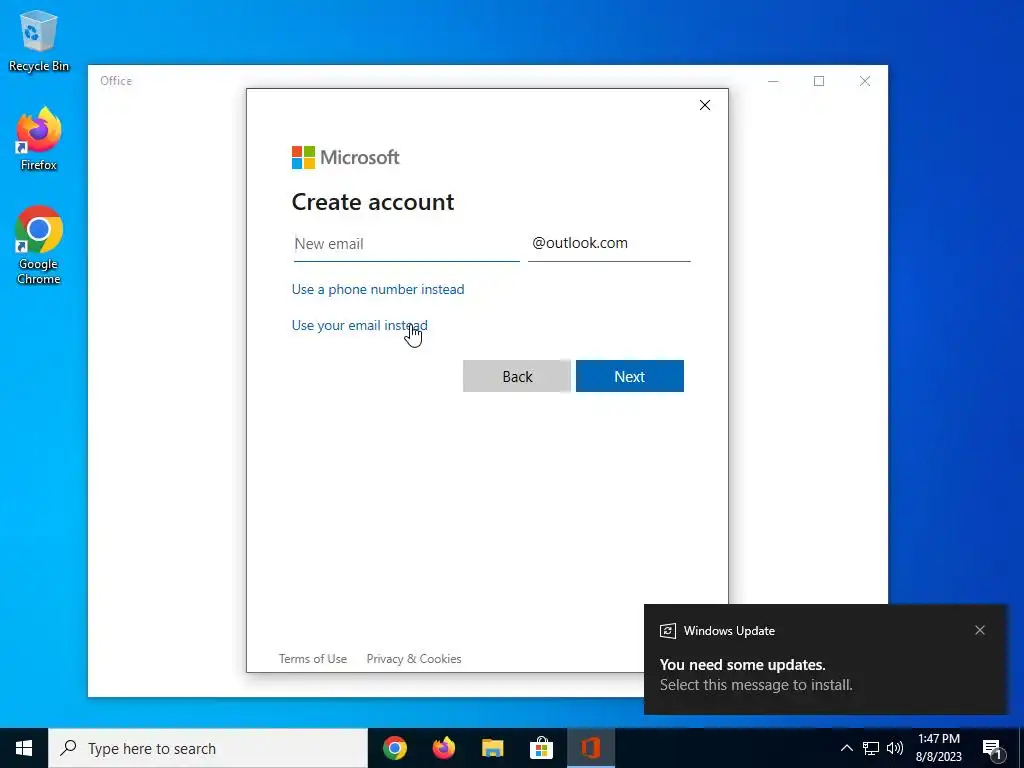Click the volume speaker tray icon
Viewport: 1024px width, 768px height.
point(895,748)
